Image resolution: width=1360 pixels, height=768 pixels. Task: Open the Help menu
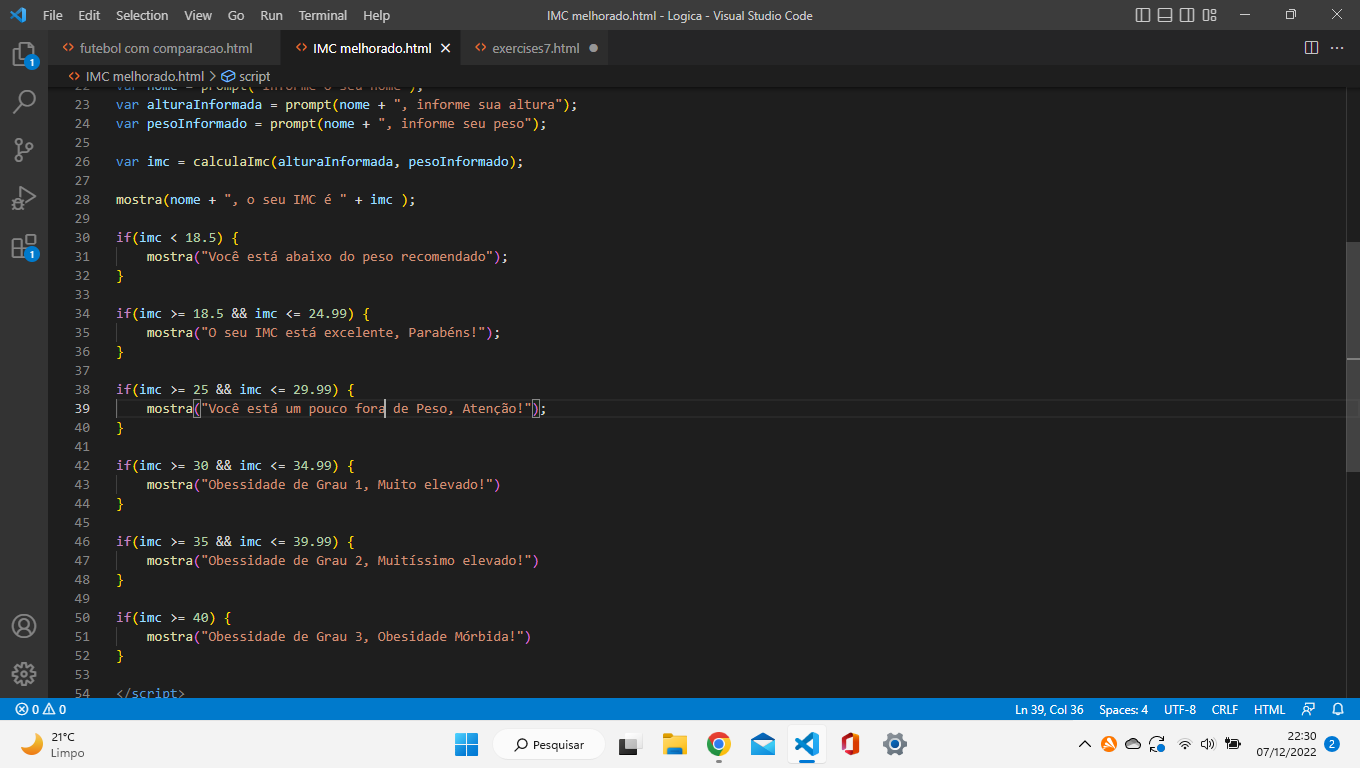[x=377, y=15]
